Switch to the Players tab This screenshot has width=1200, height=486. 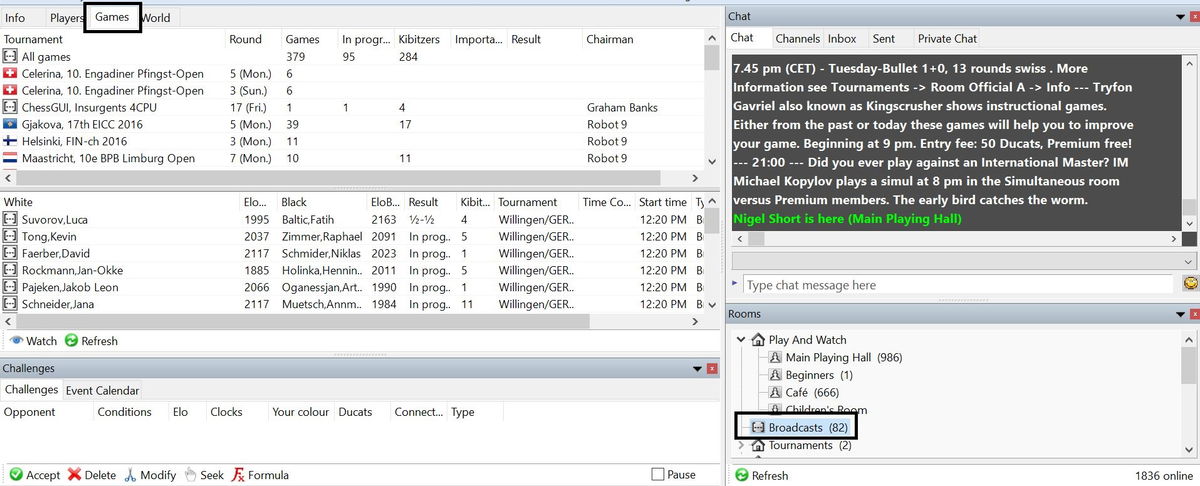[66, 18]
